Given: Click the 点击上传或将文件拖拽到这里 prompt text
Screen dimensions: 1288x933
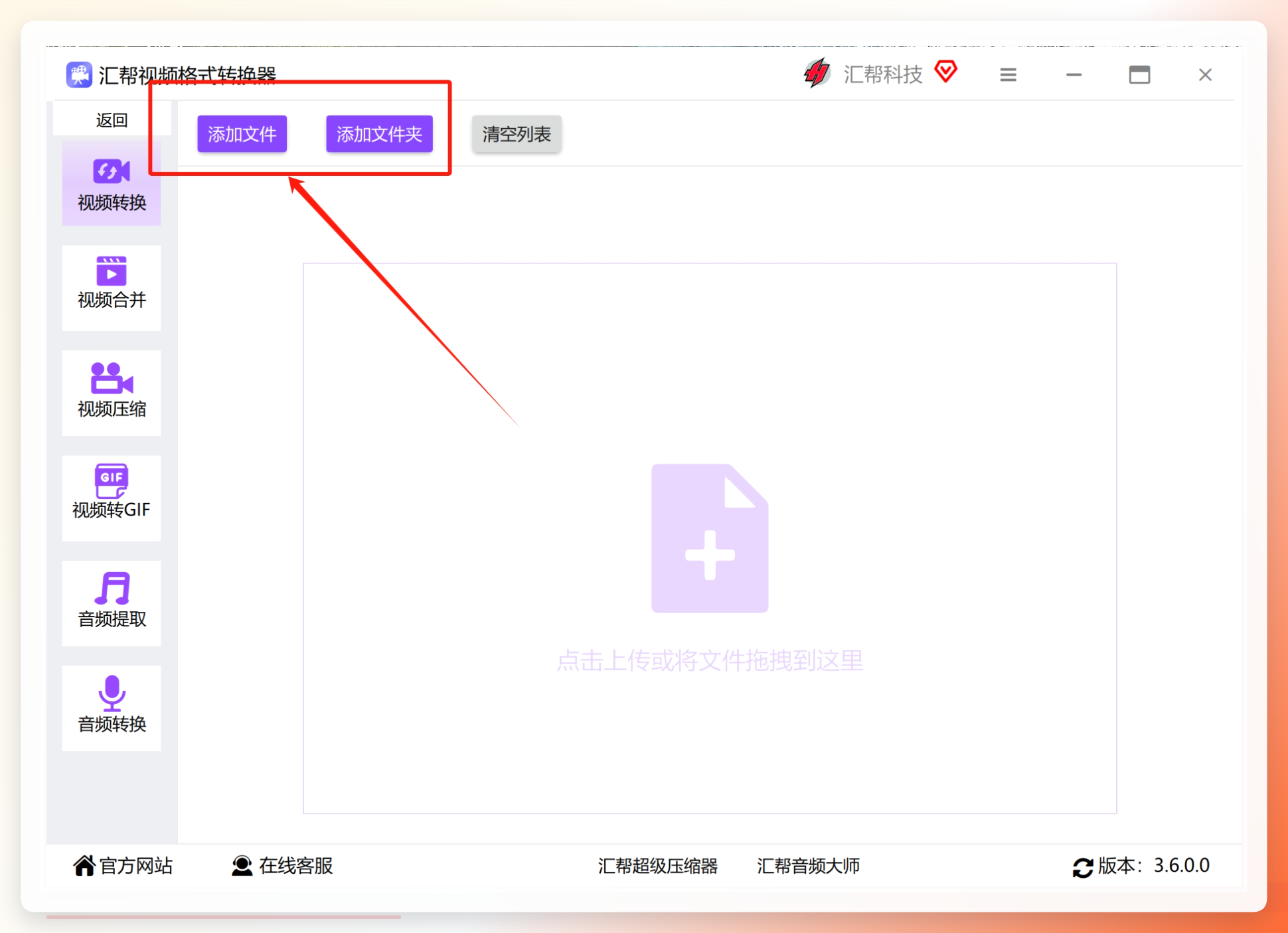Looking at the screenshot, I should click(710, 660).
